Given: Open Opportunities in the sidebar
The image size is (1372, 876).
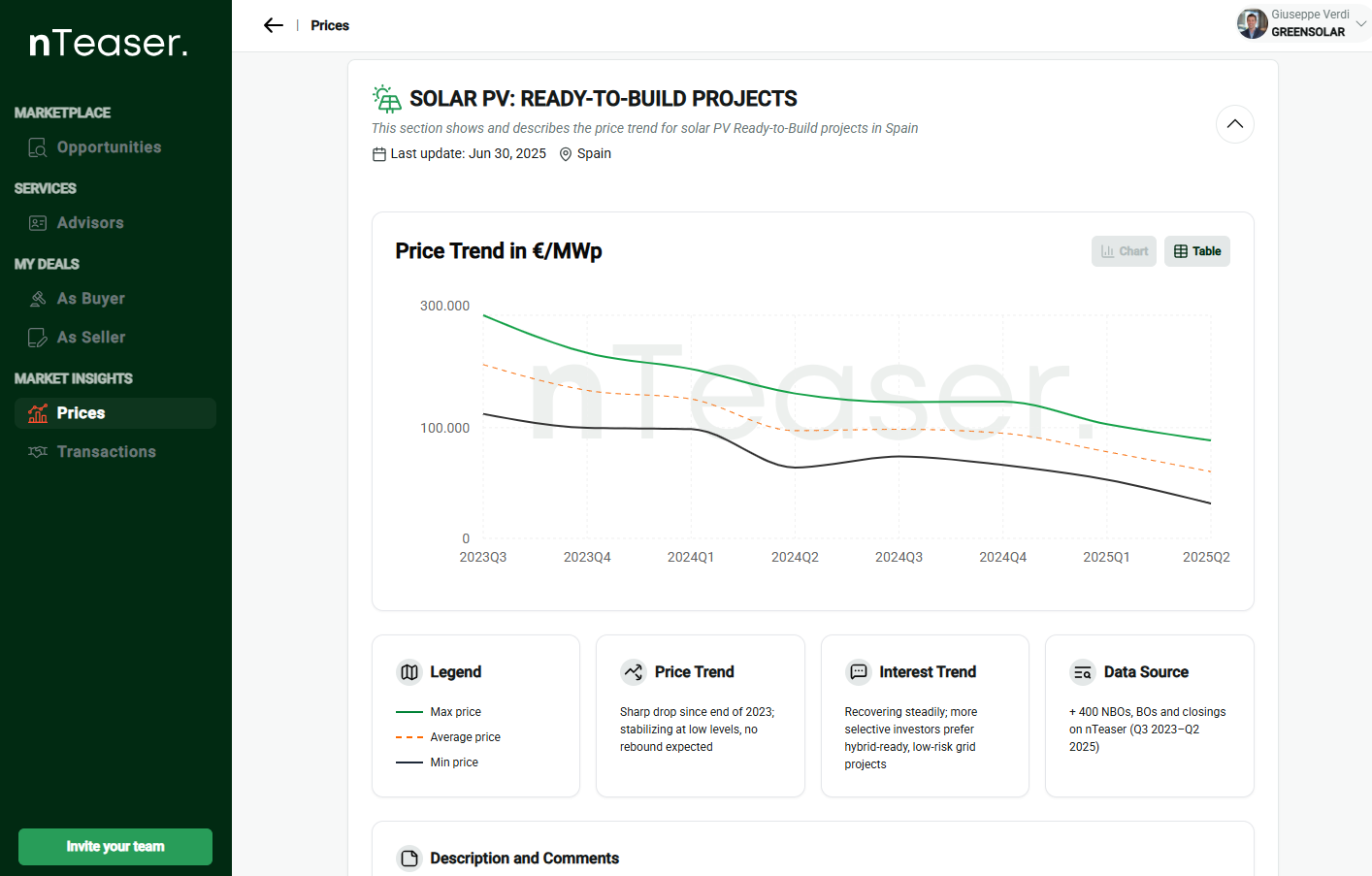Looking at the screenshot, I should tap(109, 147).
